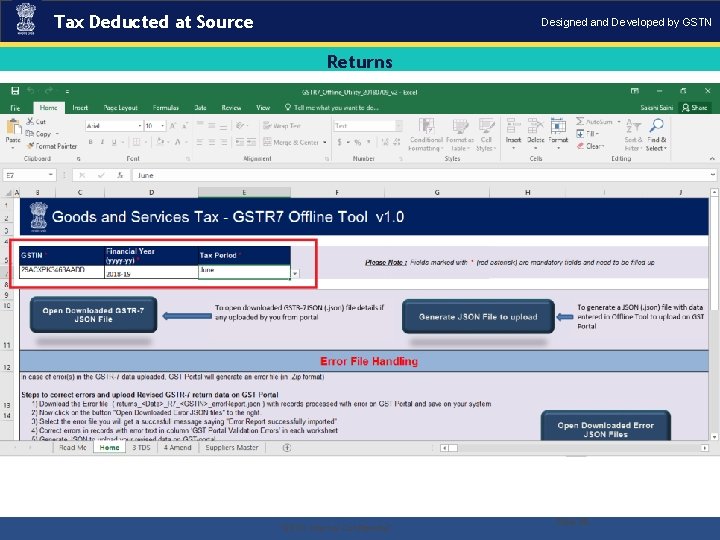This screenshot has height=540, width=720.
Task: Activate the Format Painter brush
Action: 51,146
